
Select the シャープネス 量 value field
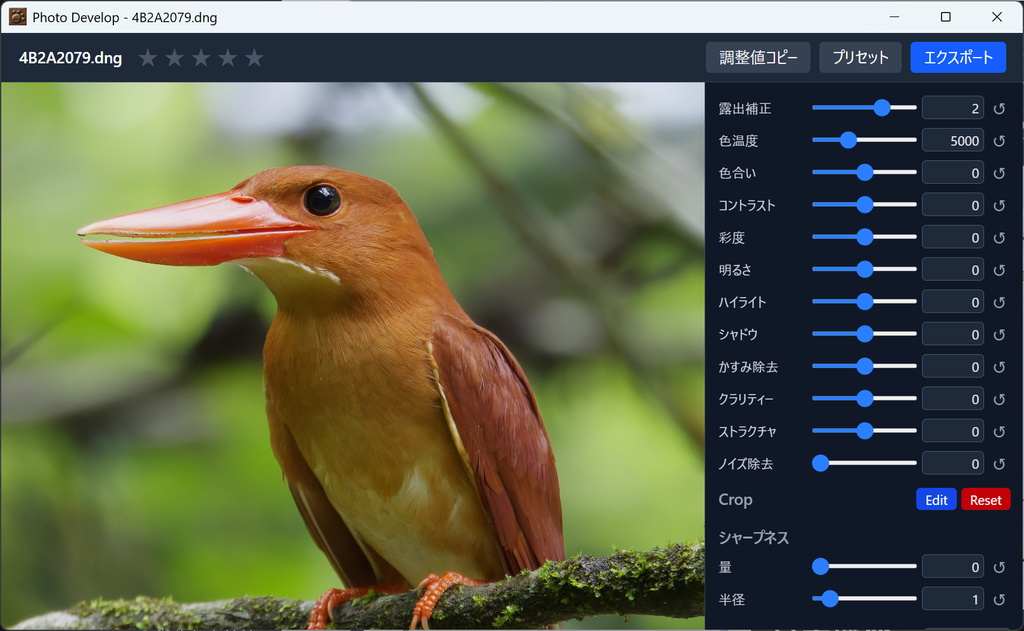[952, 566]
